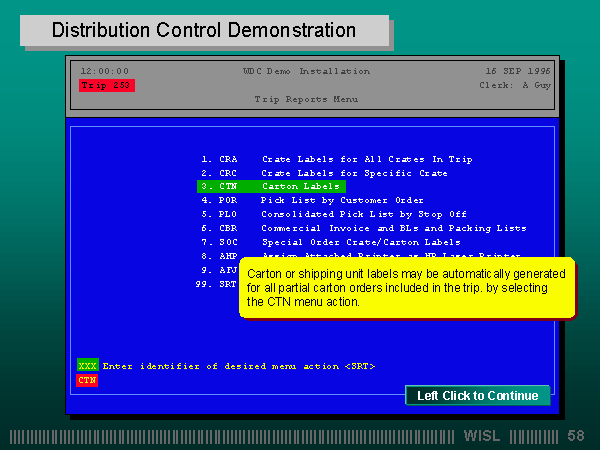600x450 pixels.
Task: Click the slide number 58
Action: pos(576,436)
